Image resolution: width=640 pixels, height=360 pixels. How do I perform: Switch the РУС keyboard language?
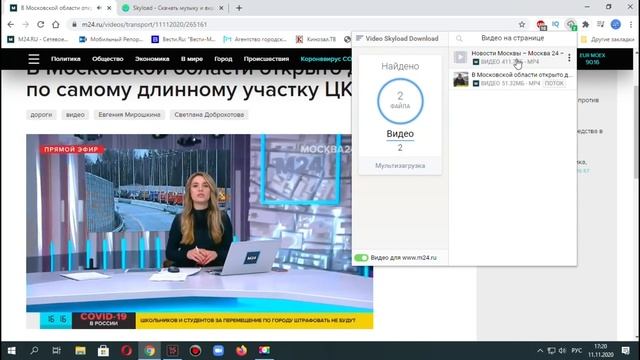tap(577, 351)
